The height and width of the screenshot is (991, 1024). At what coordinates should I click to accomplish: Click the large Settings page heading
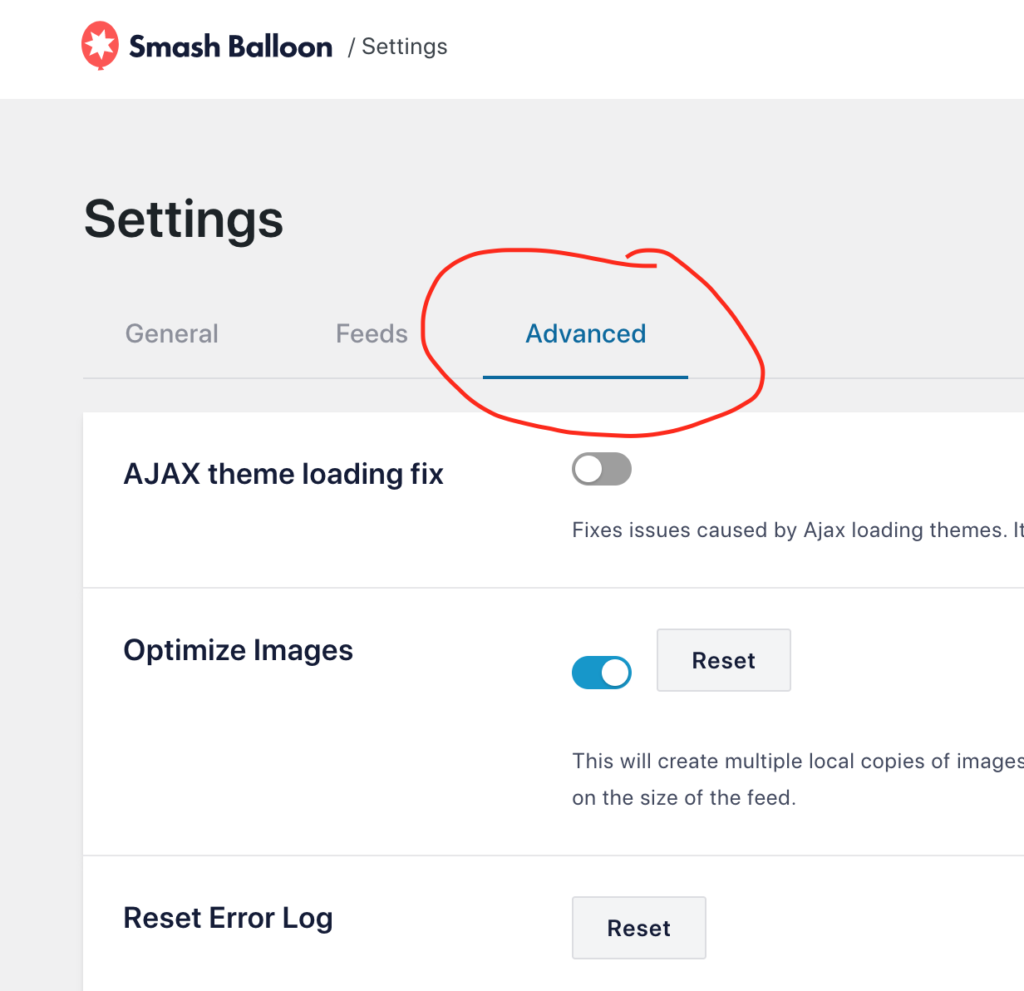[184, 220]
